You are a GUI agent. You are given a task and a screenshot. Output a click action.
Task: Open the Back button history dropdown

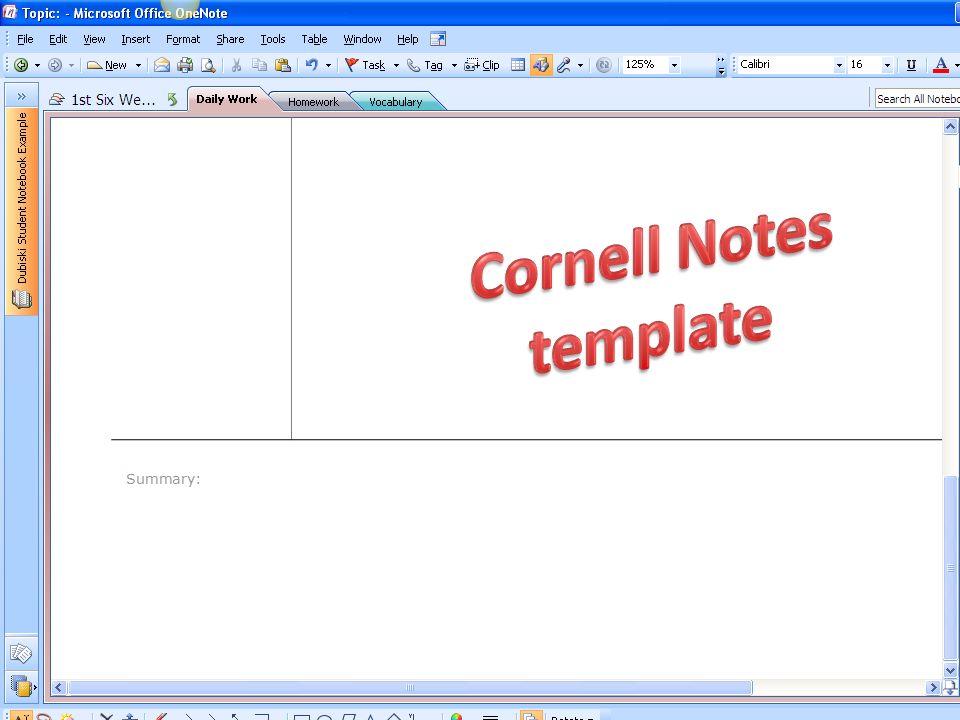coord(37,65)
